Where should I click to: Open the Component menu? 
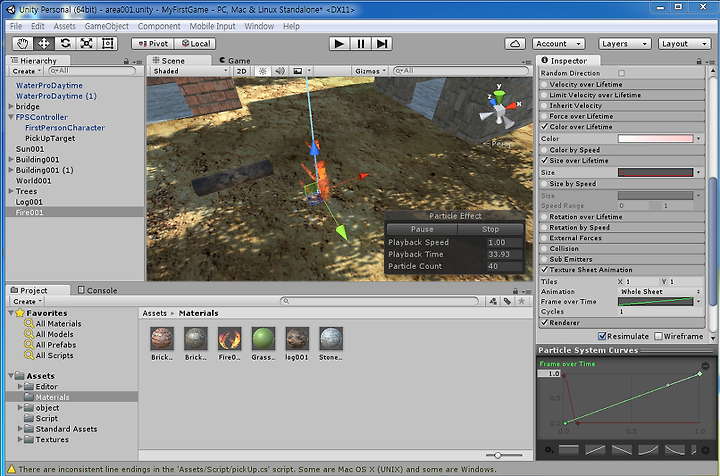pos(159,26)
